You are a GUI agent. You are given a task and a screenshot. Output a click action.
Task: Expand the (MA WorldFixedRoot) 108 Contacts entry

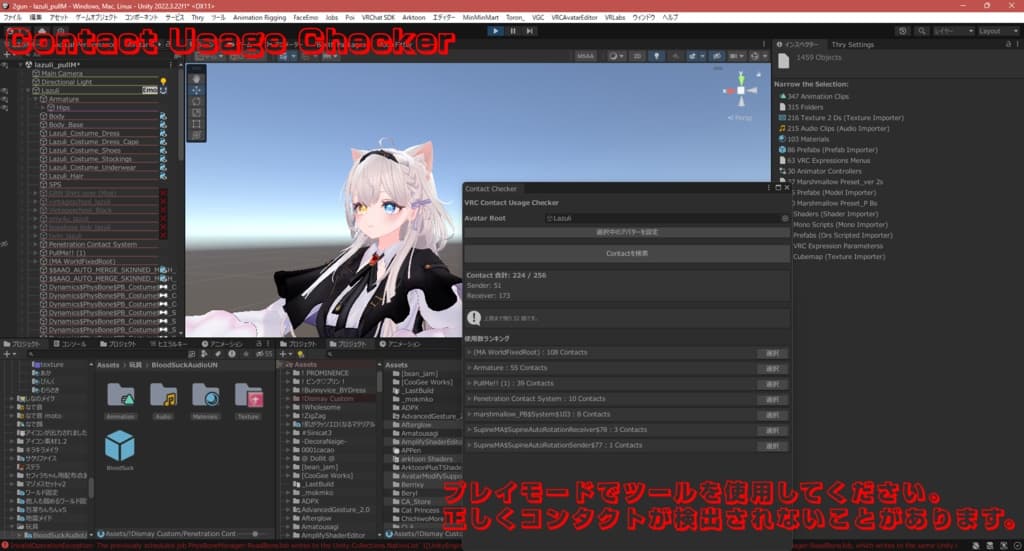(468, 353)
